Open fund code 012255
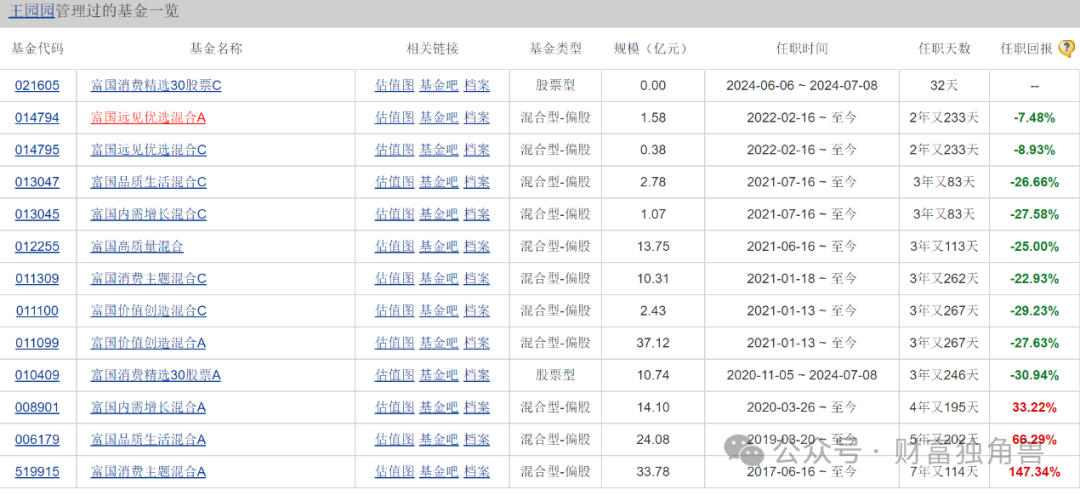Screen dimensions: 1080x495 tap(37, 246)
